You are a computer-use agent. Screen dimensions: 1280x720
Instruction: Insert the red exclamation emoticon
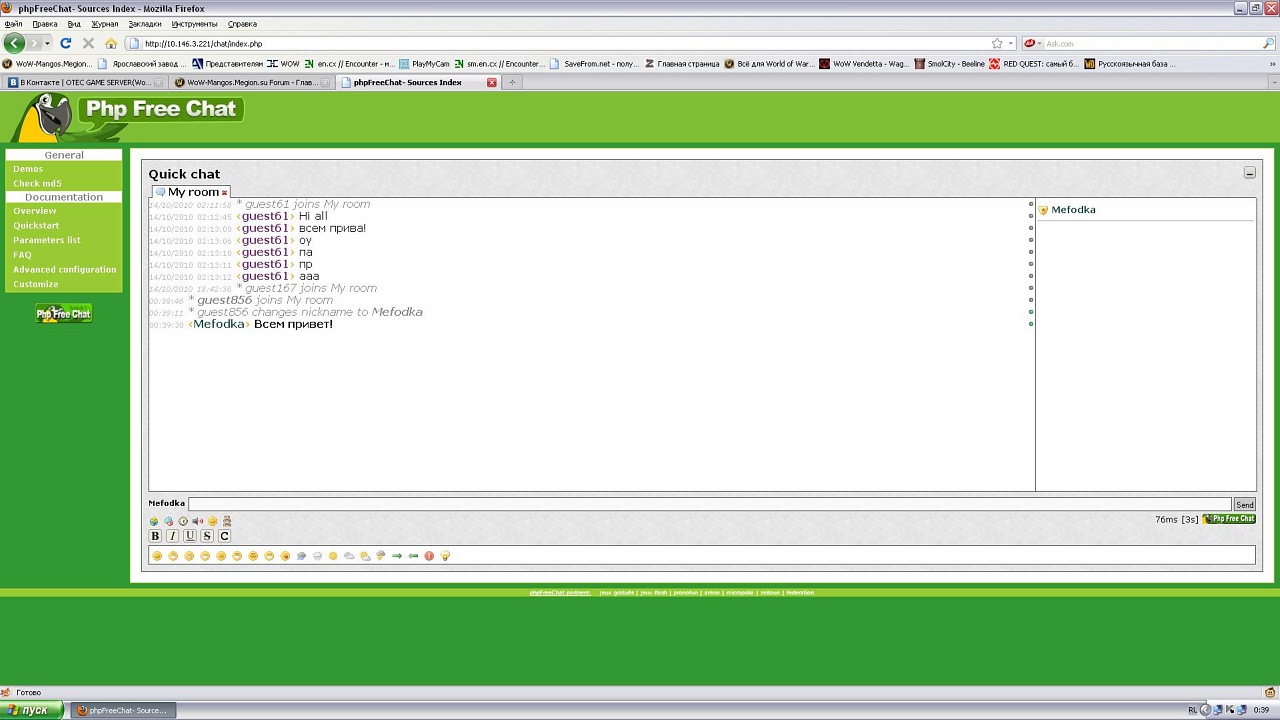click(x=429, y=556)
